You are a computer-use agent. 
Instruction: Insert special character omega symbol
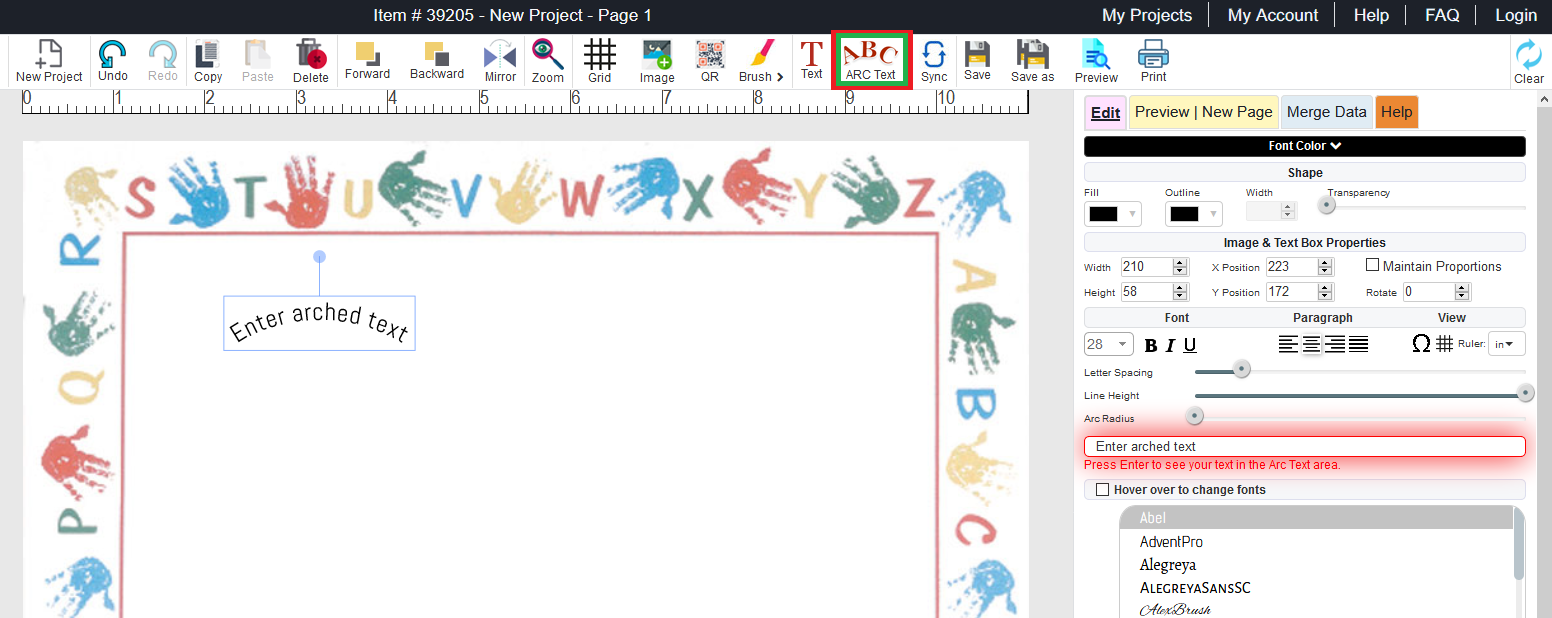pos(1421,344)
